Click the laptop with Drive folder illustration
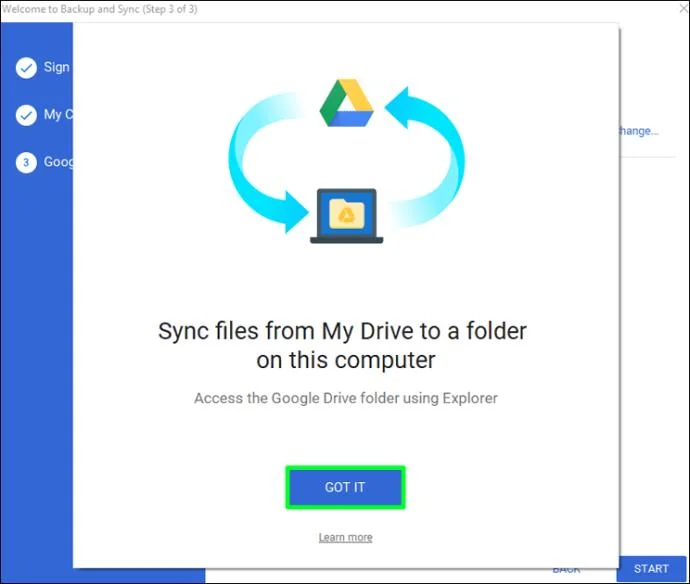The height and width of the screenshot is (584, 690). tap(346, 216)
